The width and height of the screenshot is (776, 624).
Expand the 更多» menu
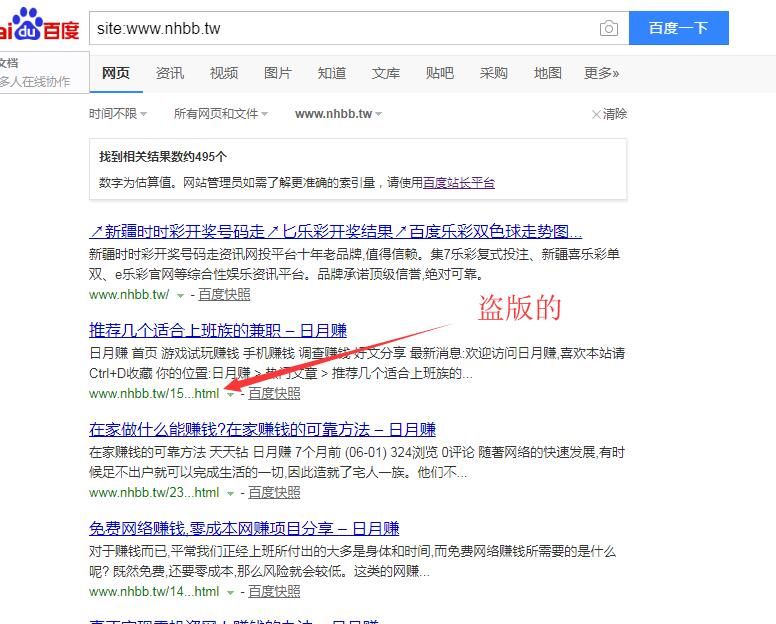pyautogui.click(x=601, y=73)
